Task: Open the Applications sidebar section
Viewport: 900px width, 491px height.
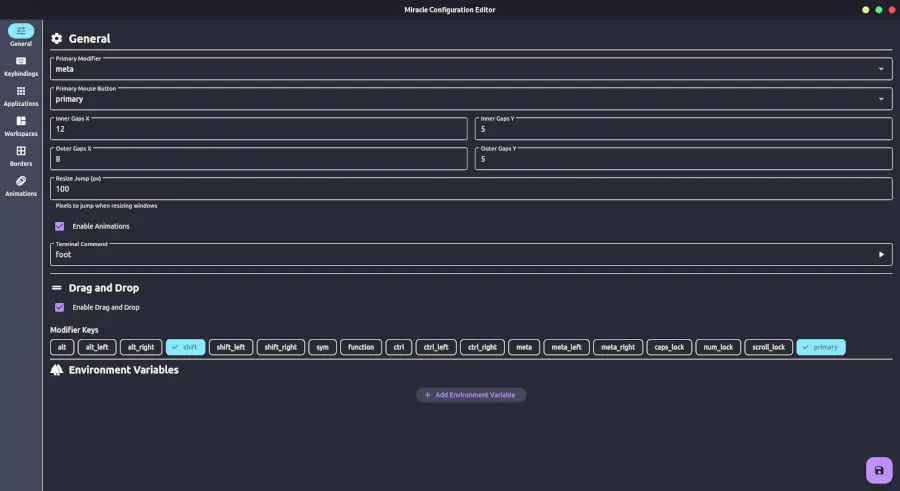Action: [x=21, y=95]
